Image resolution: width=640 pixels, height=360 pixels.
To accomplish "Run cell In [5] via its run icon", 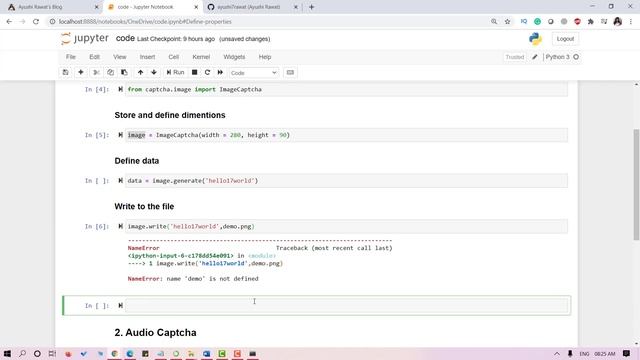I will (x=120, y=135).
